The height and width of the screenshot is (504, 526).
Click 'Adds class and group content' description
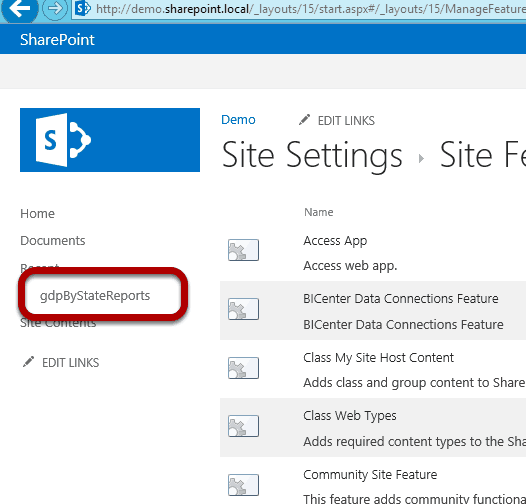point(414,383)
